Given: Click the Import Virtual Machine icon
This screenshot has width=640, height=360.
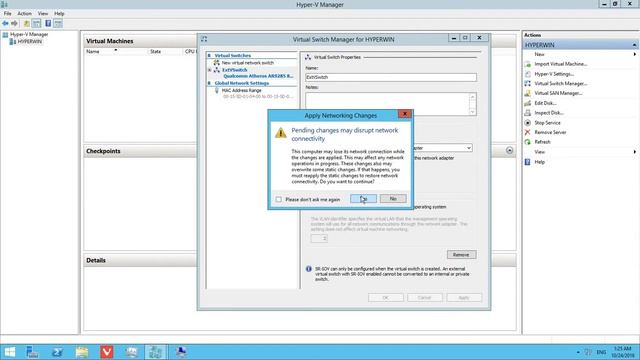Looking at the screenshot, I should 527,64.
